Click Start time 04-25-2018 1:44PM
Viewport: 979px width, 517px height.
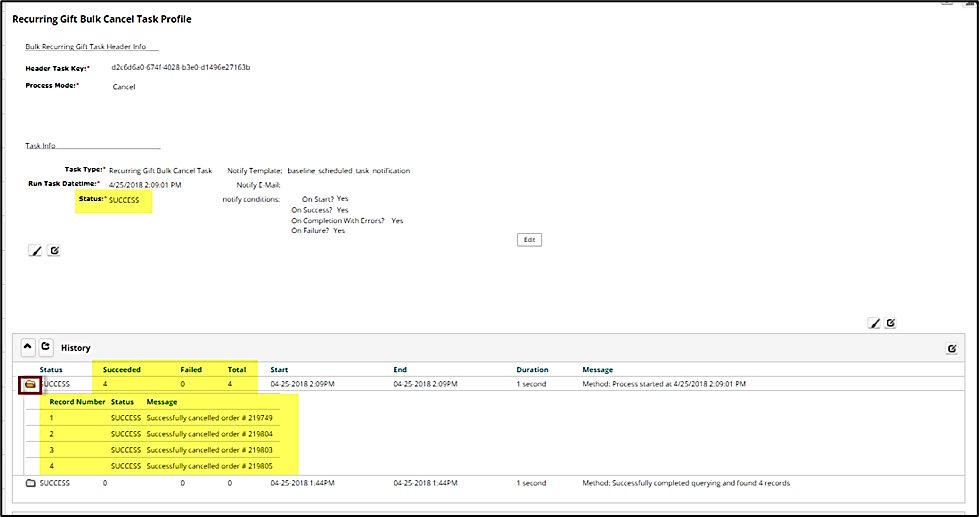pyautogui.click(x=302, y=483)
